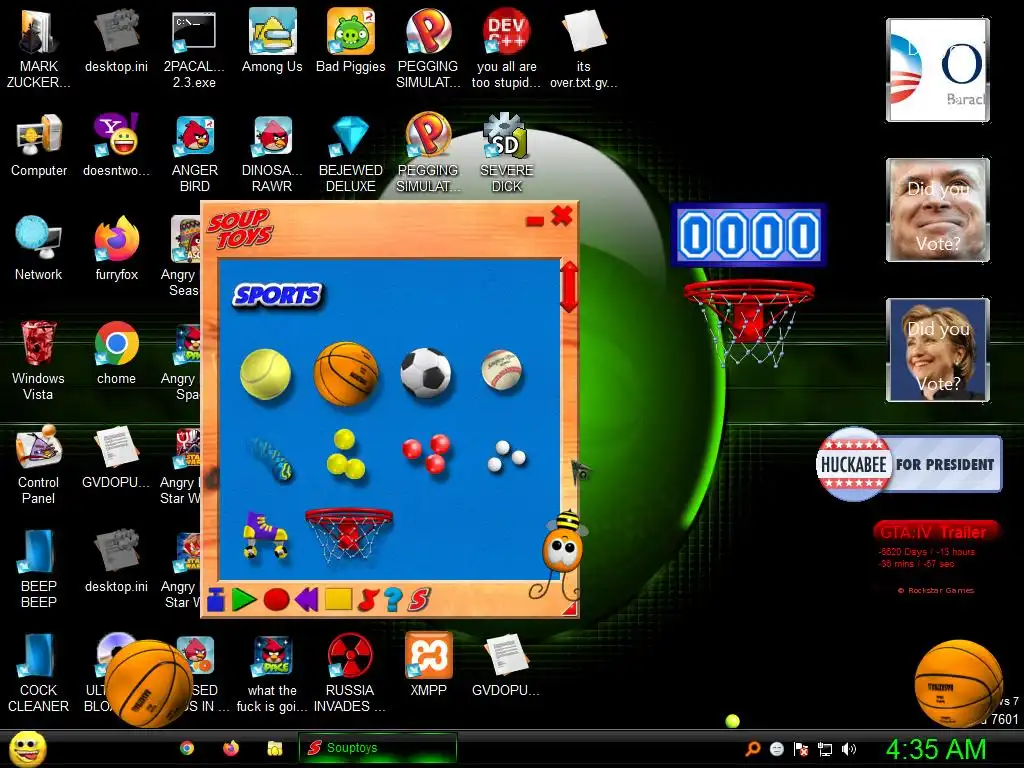
Task: Click the red double-arrow toybox scroller
Action: 569,287
